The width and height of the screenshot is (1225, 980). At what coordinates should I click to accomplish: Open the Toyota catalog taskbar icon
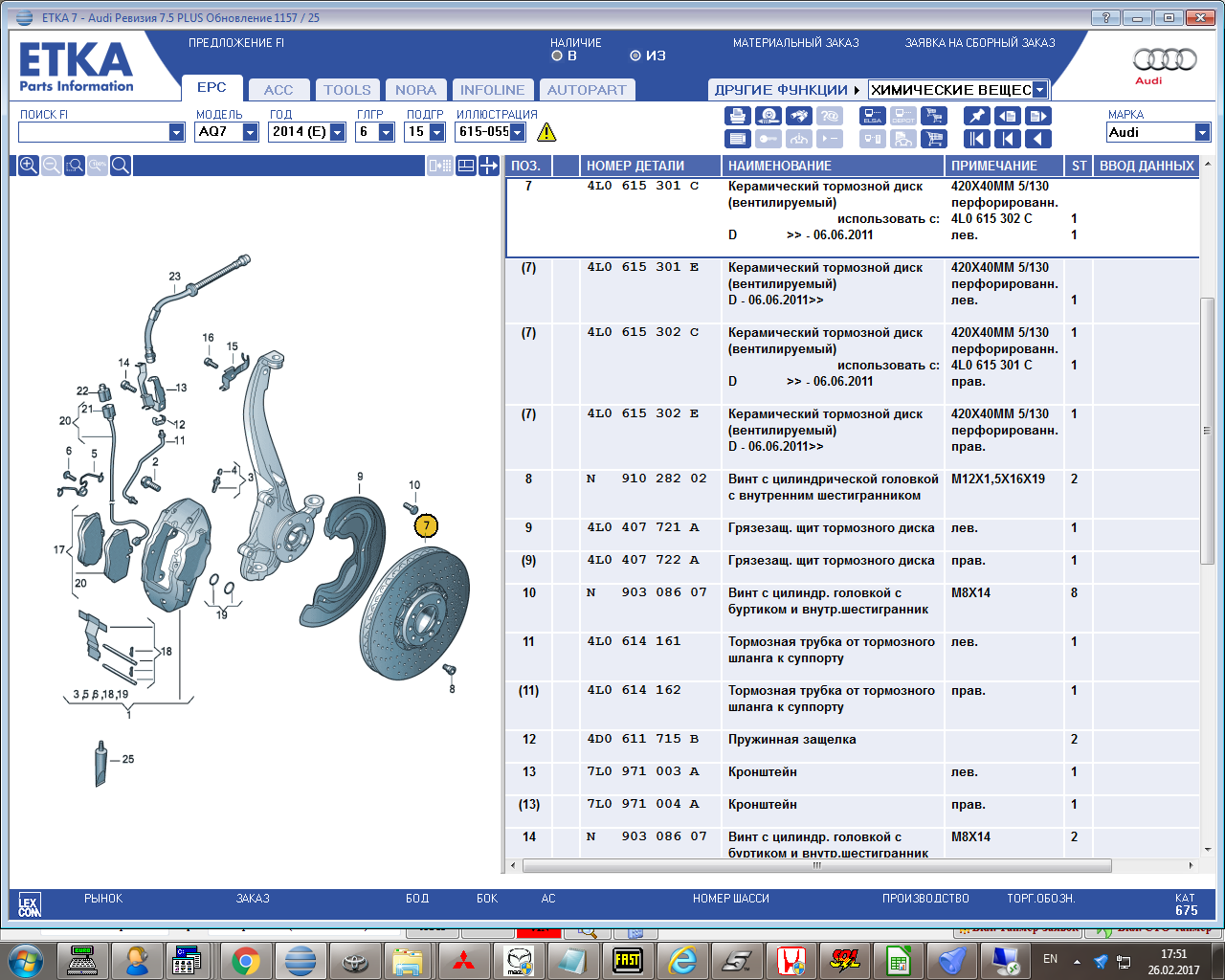[x=355, y=961]
